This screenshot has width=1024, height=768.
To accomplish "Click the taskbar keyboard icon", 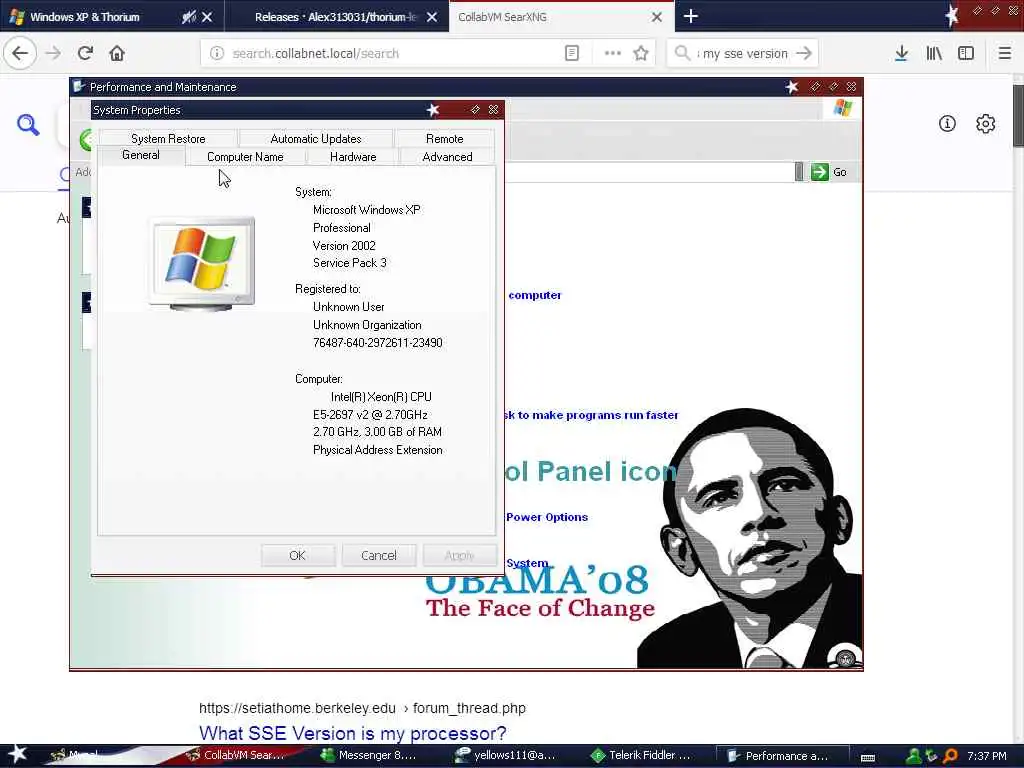I will pyautogui.click(x=868, y=757).
